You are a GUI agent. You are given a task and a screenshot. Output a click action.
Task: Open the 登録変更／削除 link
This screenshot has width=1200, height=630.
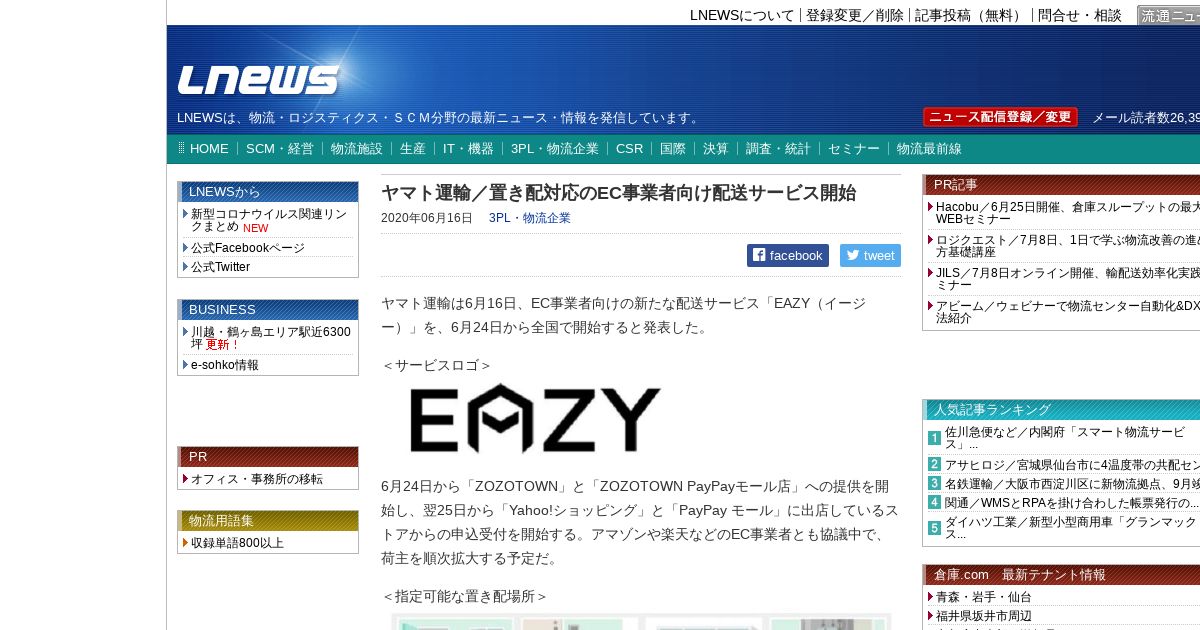click(855, 15)
